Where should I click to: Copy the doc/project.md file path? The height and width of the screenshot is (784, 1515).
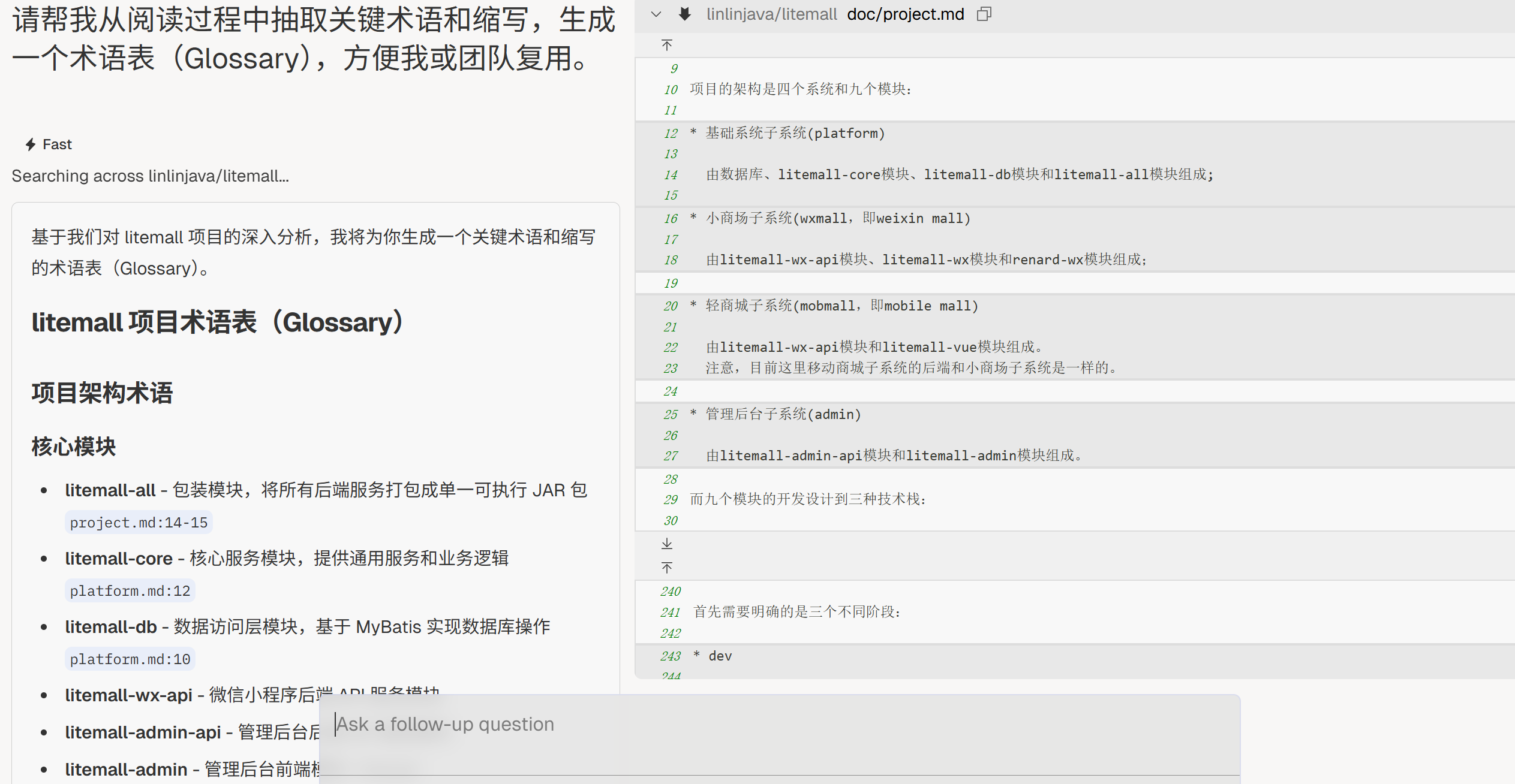pos(984,14)
